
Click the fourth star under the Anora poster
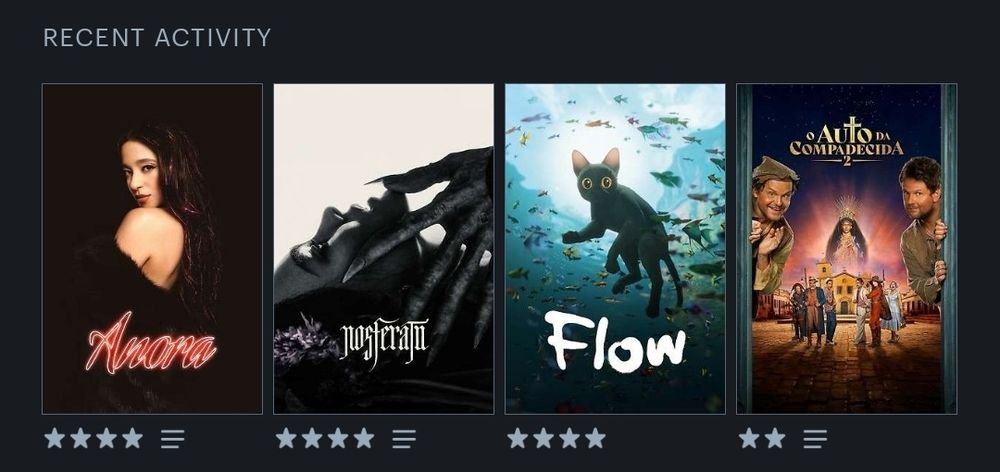click(133, 438)
